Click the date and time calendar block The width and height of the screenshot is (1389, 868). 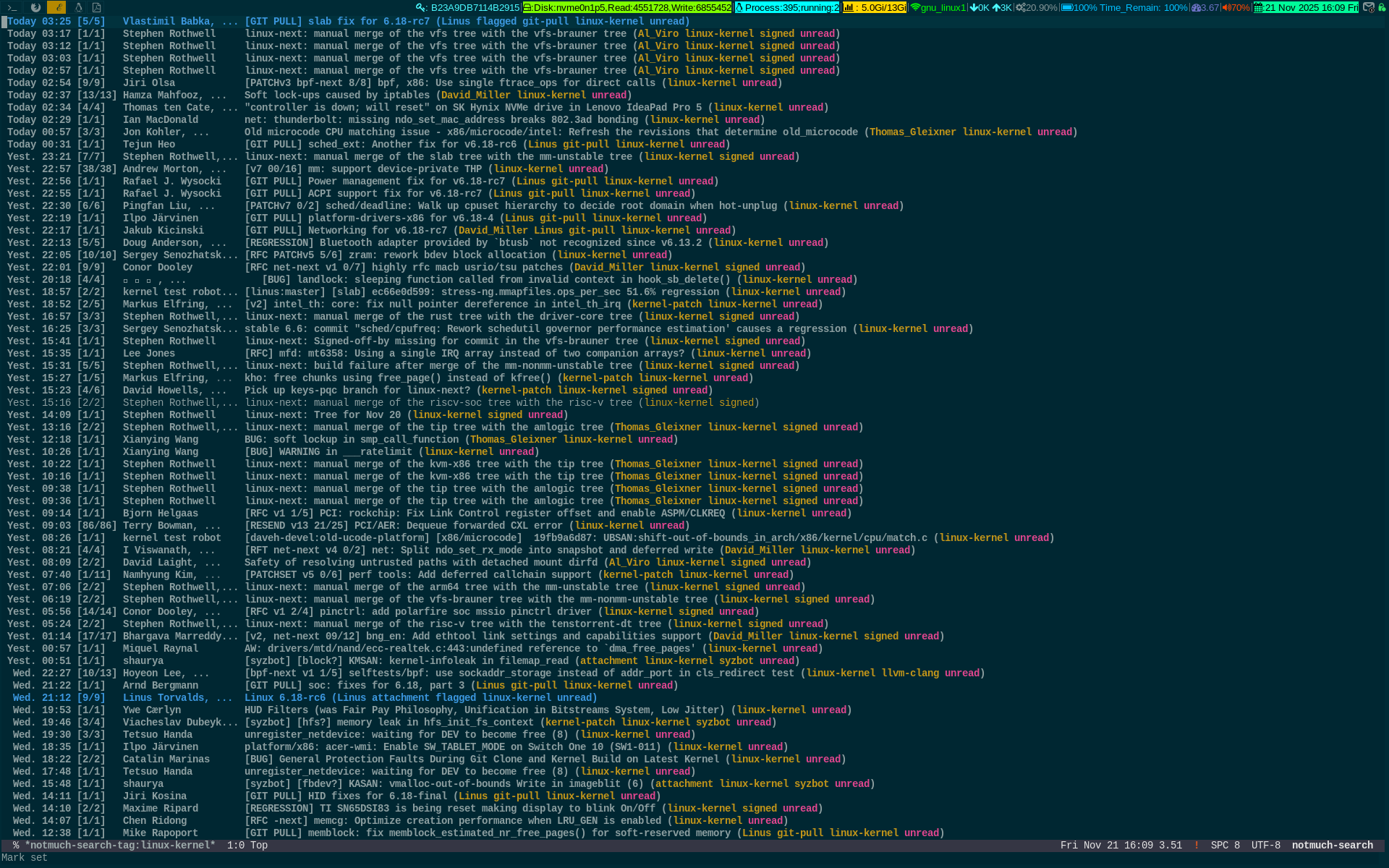[x=1306, y=7]
